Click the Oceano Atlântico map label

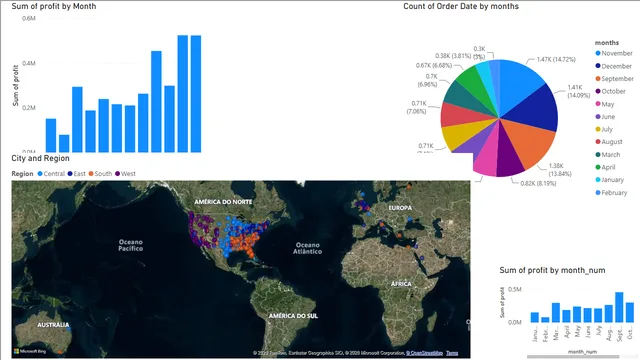(x=307, y=248)
